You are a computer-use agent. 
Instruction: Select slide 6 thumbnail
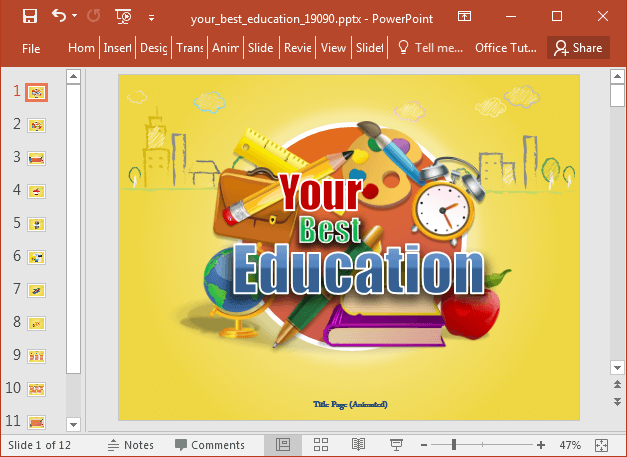[x=36, y=257]
